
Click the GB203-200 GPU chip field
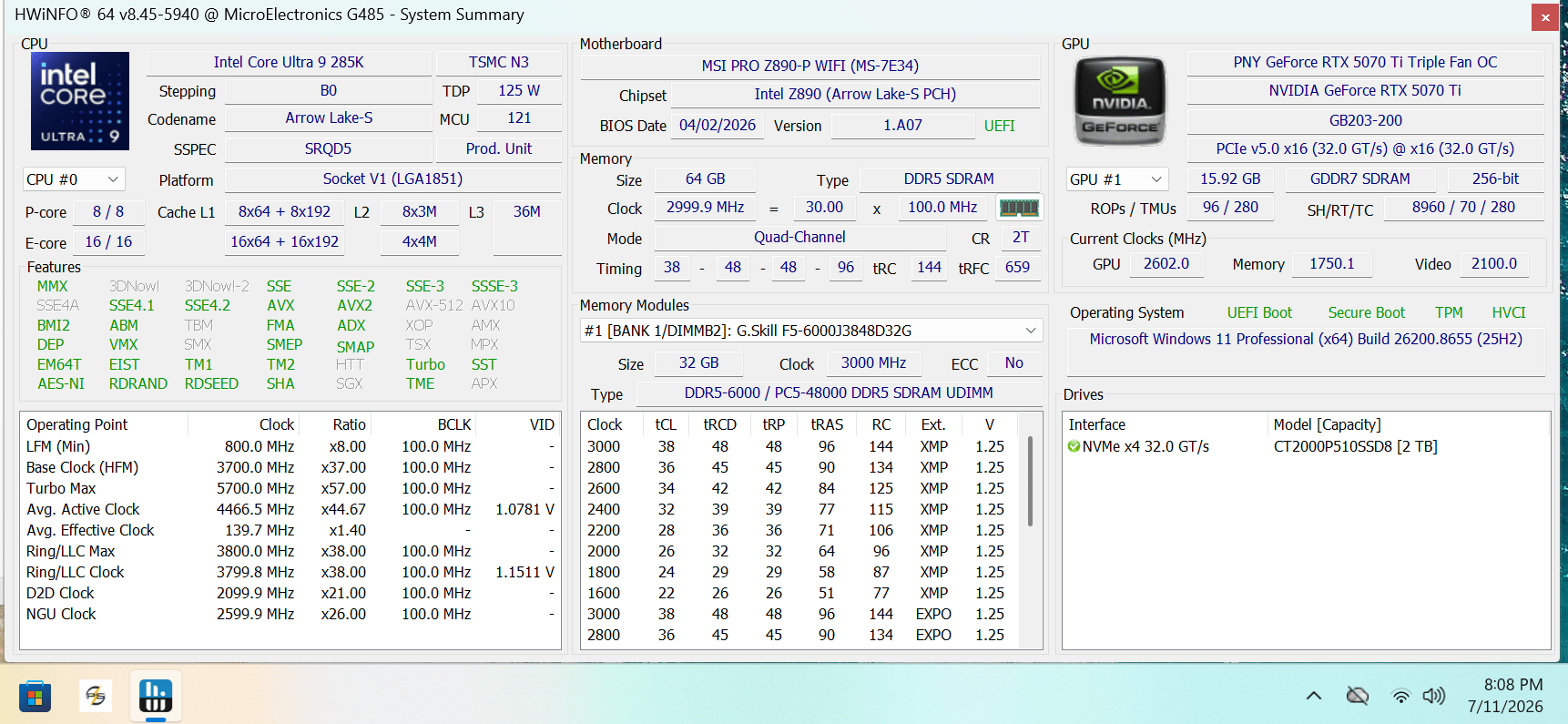(x=1365, y=120)
